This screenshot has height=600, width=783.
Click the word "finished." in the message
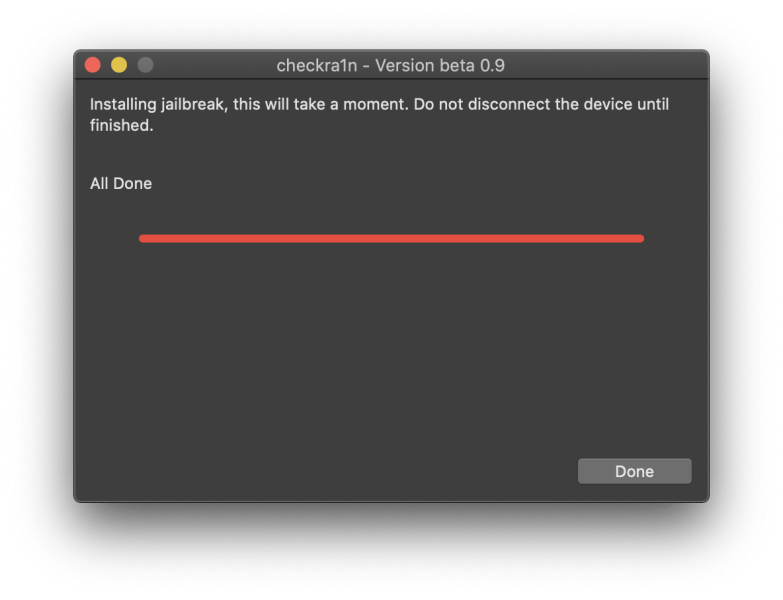(x=122, y=126)
